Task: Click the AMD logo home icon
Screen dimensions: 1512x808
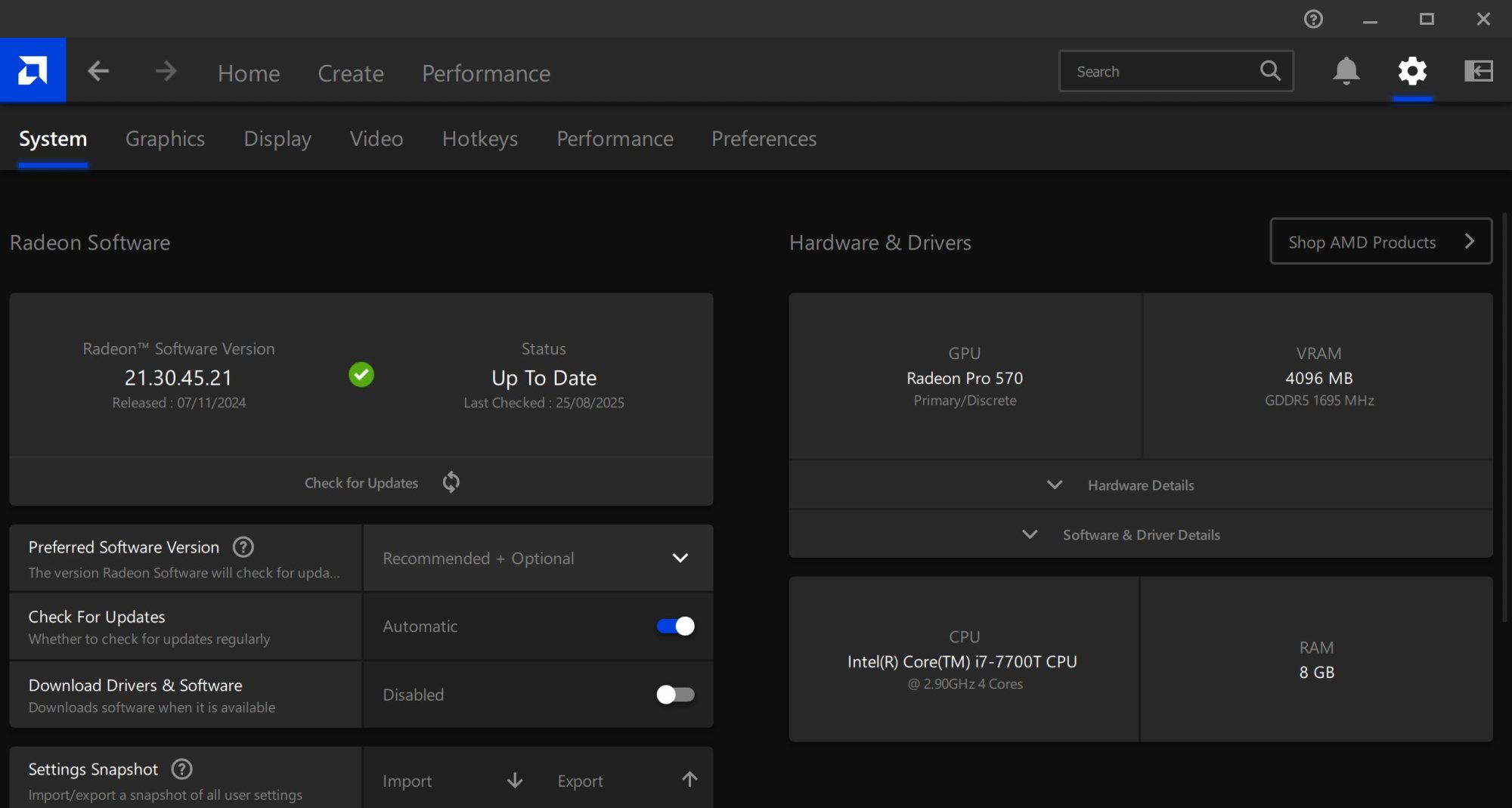Action: (33, 70)
